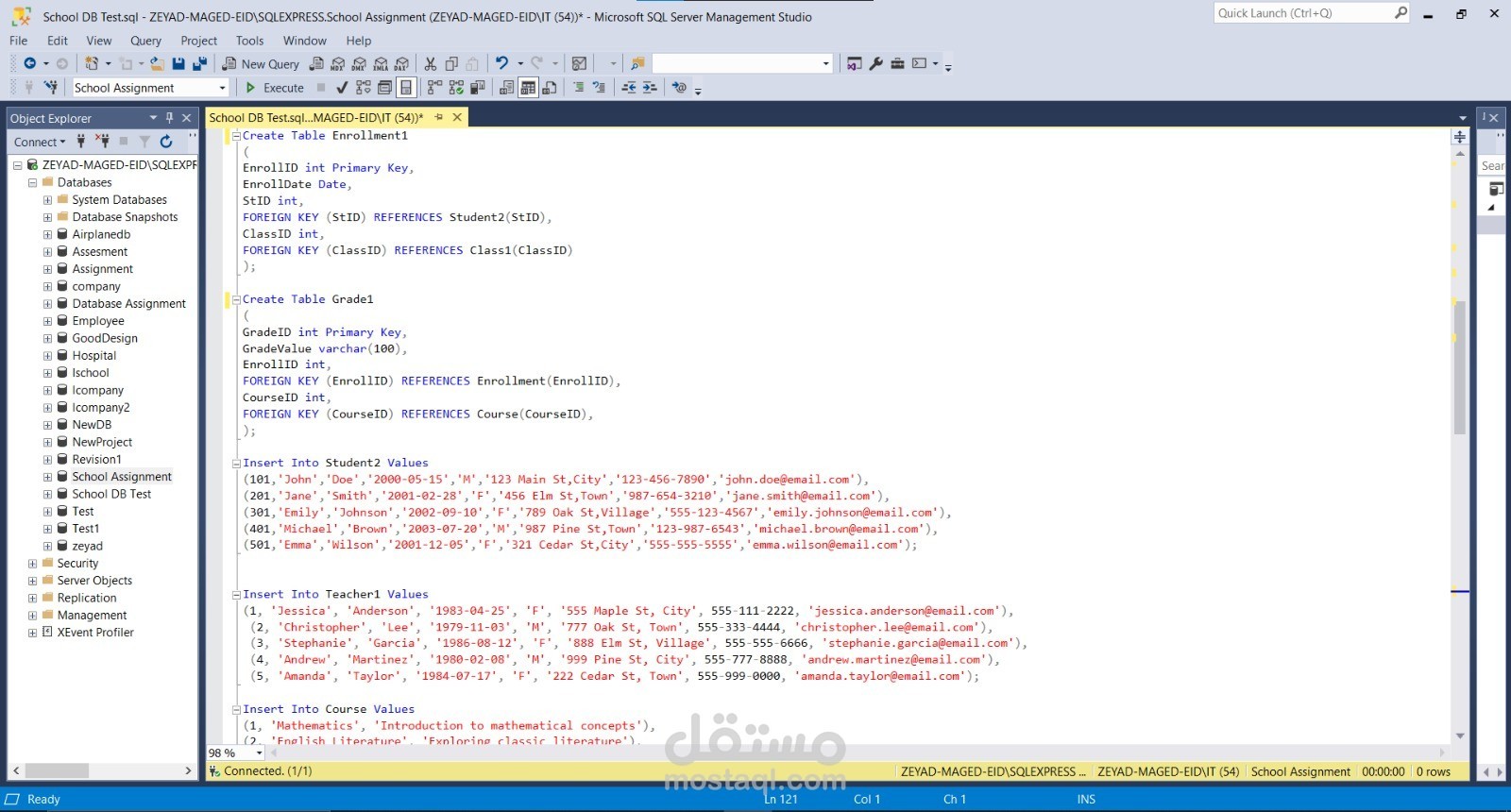
Task: Toggle Include Client Statistics
Action: [477, 88]
